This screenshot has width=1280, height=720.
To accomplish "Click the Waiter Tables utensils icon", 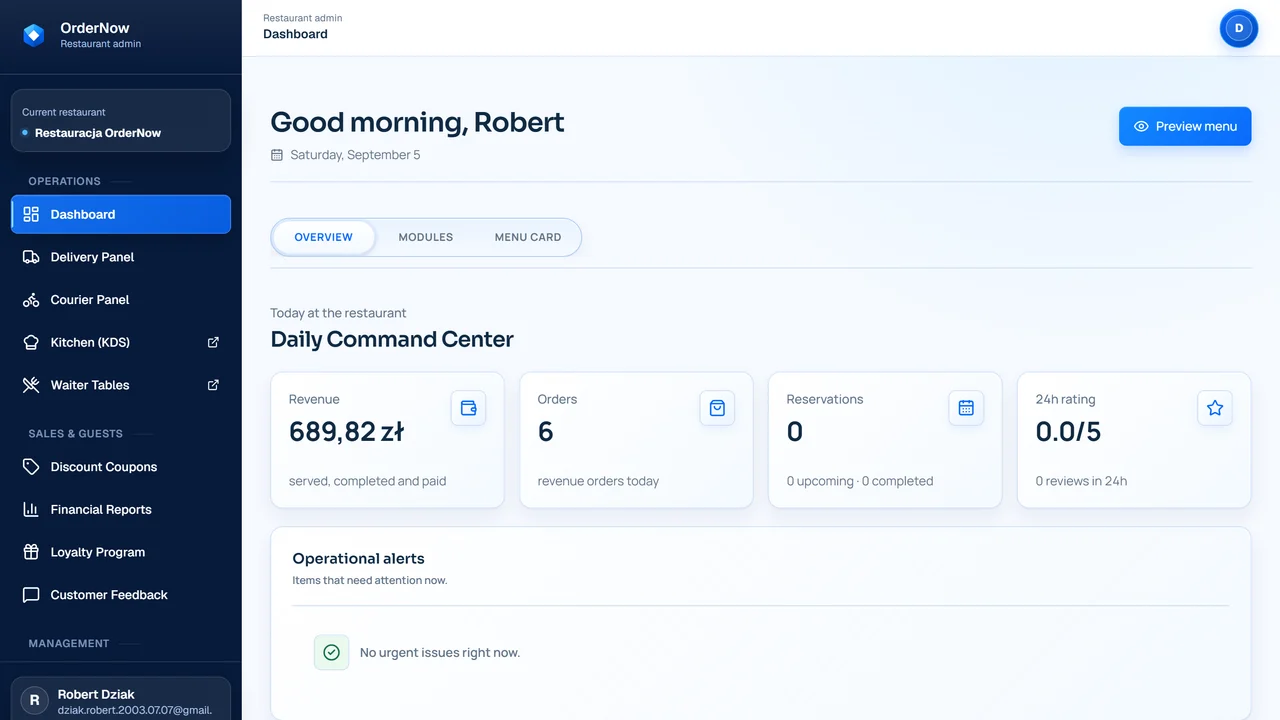I will coord(31,385).
